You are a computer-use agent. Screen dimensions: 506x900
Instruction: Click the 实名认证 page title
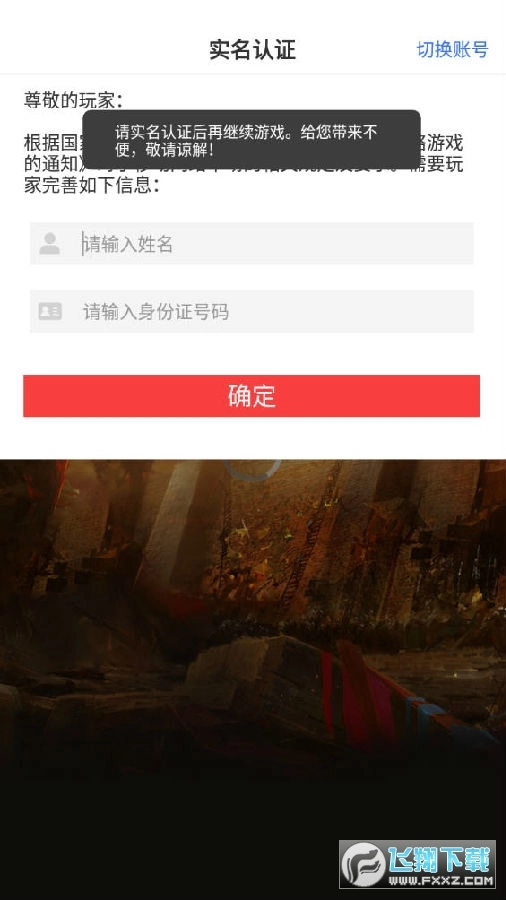(x=252, y=50)
